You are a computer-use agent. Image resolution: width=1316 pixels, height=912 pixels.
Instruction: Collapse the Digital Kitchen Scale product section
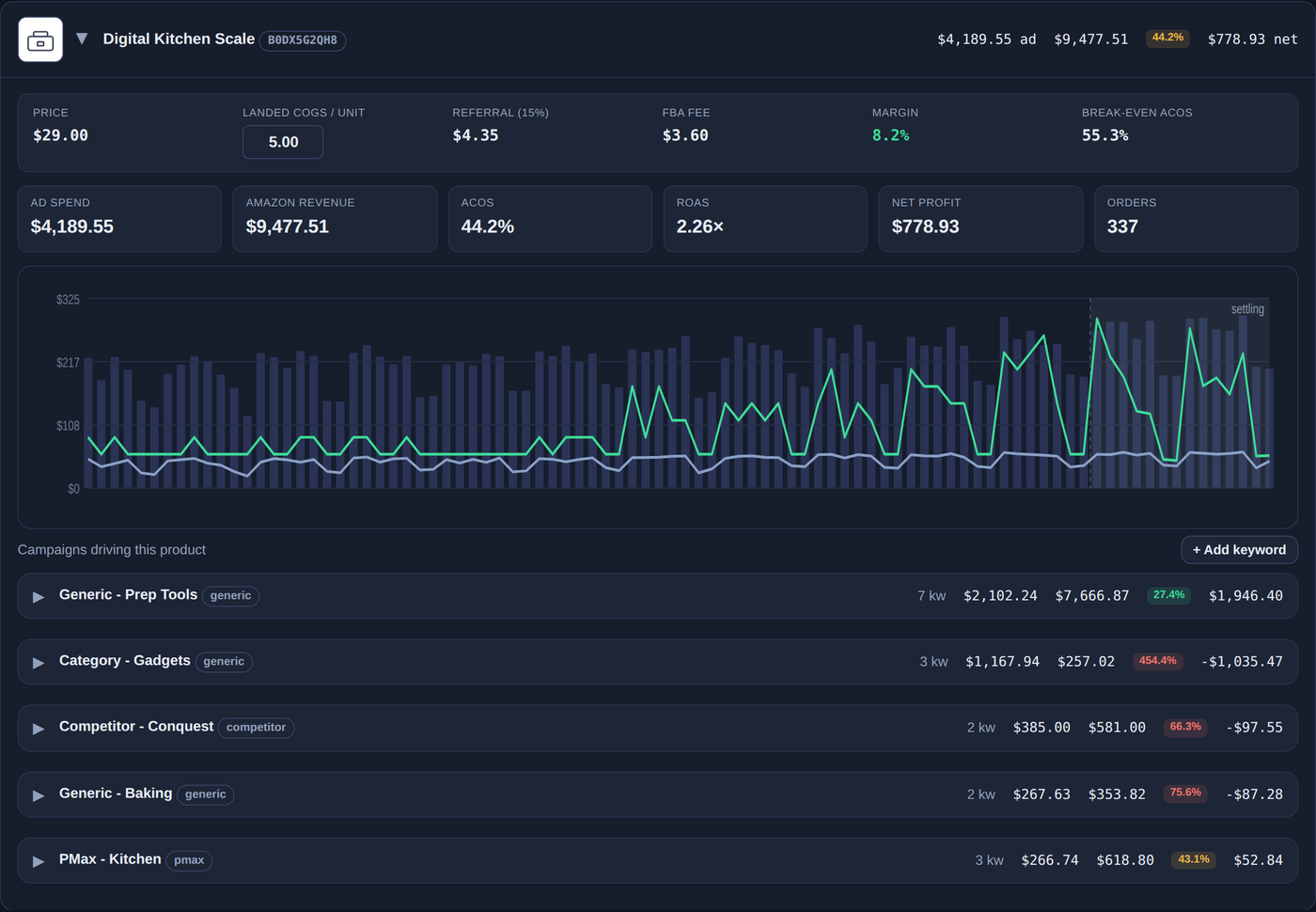point(82,39)
